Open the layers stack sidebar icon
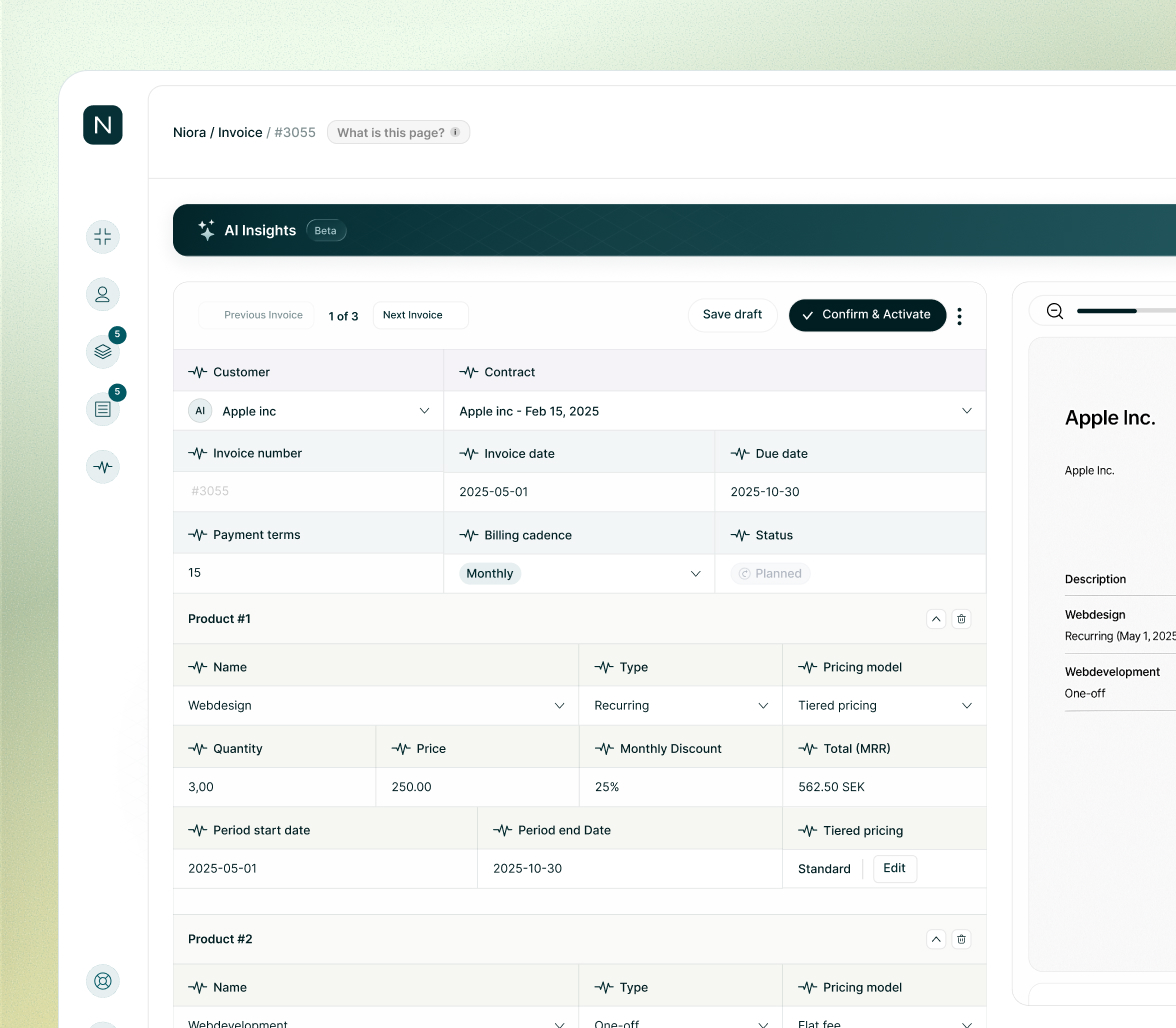Screen dimensions: 1176x1028 click(103, 352)
